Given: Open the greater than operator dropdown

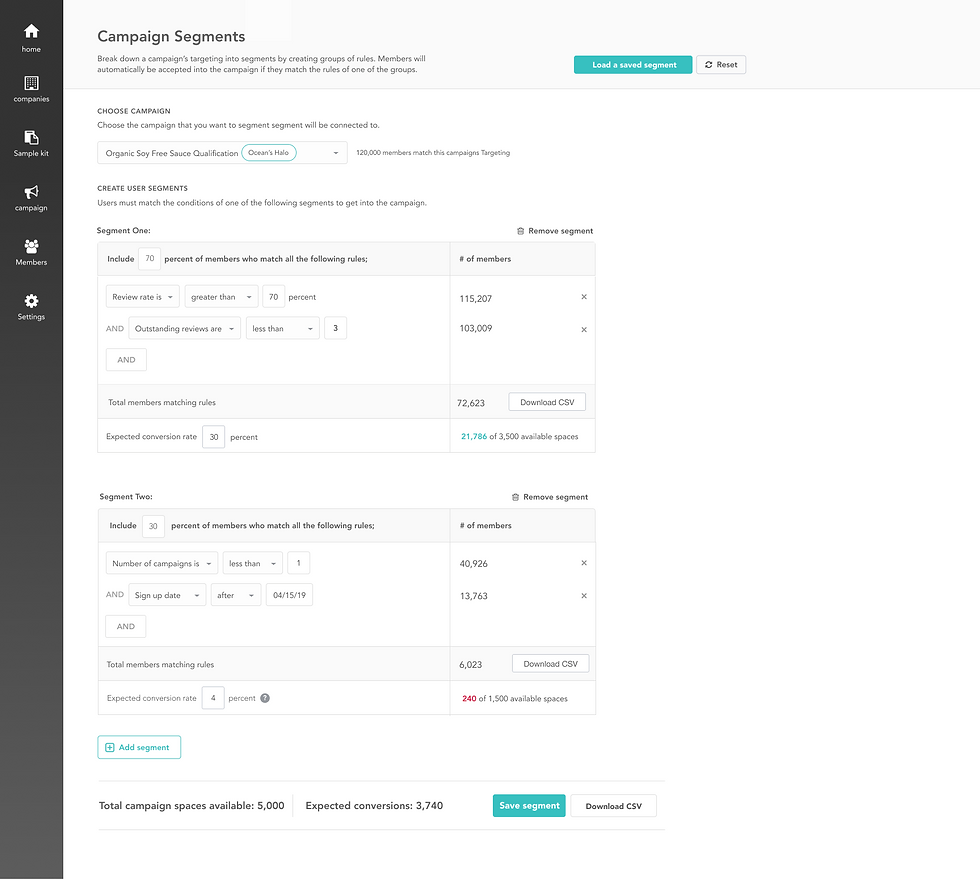Looking at the screenshot, I should (x=221, y=297).
